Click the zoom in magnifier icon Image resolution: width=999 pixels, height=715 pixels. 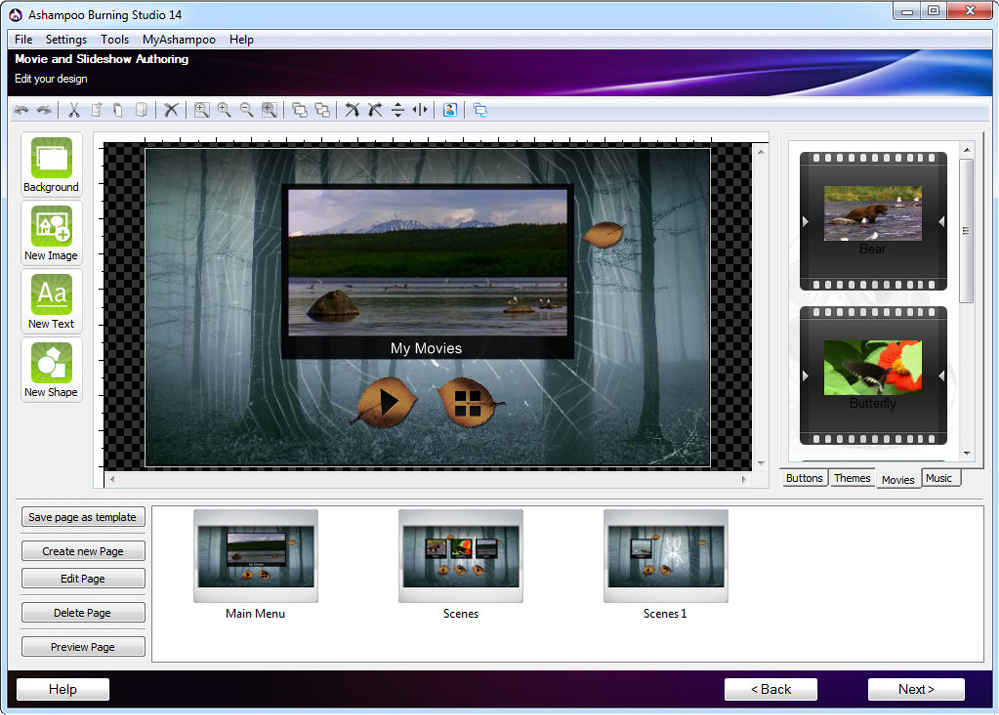[x=224, y=110]
